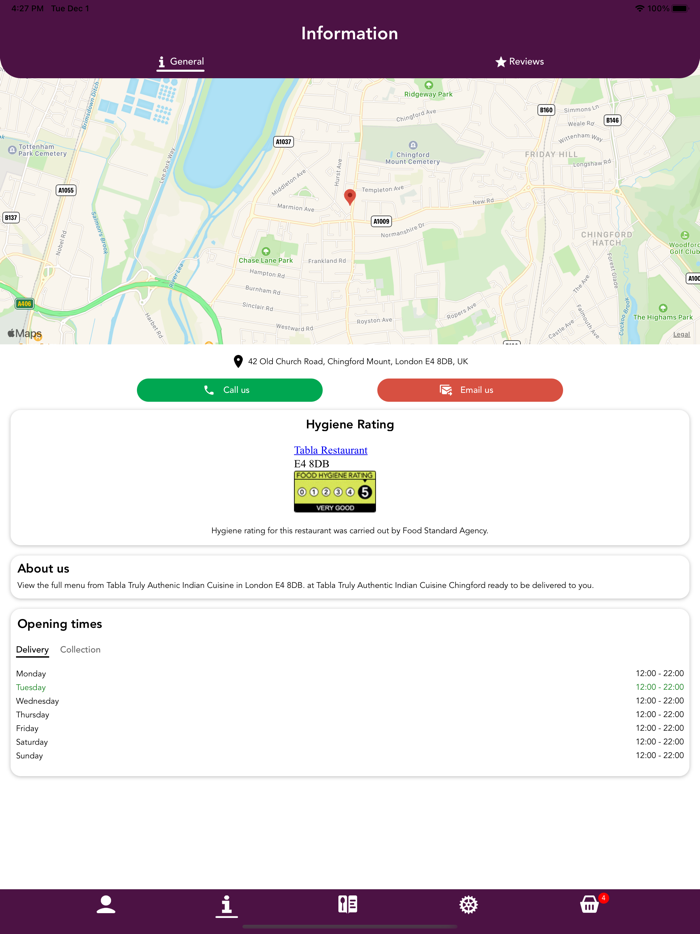Tap the restaurant address text

pyautogui.click(x=358, y=362)
